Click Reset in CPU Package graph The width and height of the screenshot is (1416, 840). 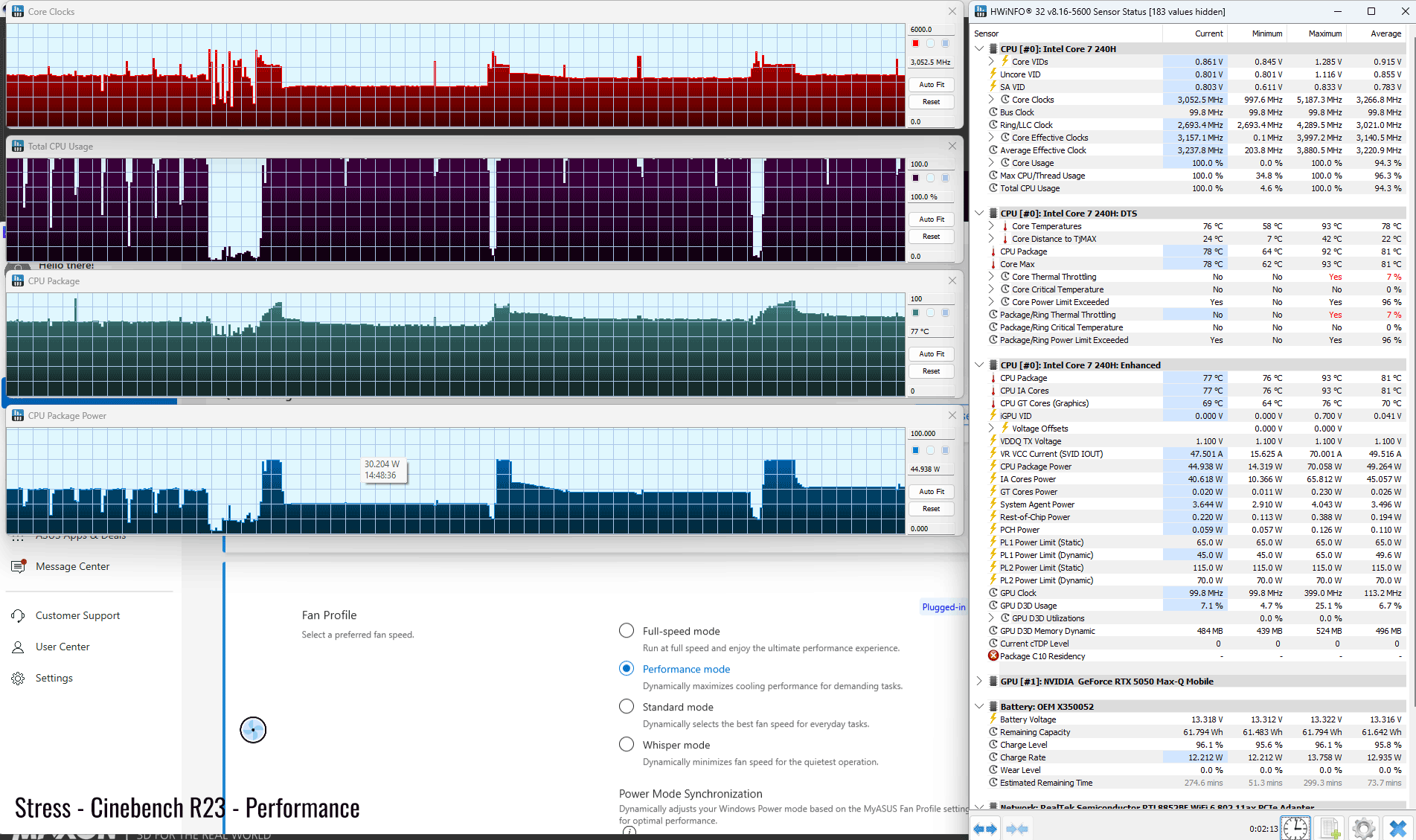click(x=932, y=371)
